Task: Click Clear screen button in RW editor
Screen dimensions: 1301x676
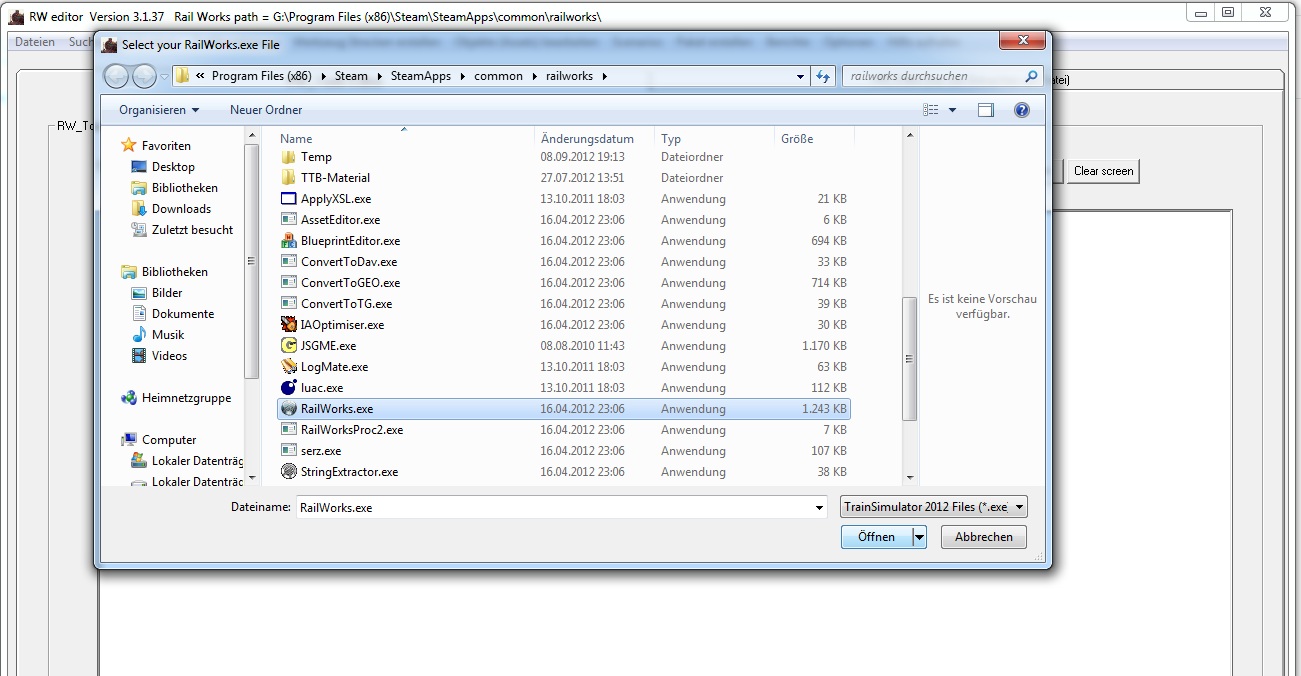Action: point(1103,171)
